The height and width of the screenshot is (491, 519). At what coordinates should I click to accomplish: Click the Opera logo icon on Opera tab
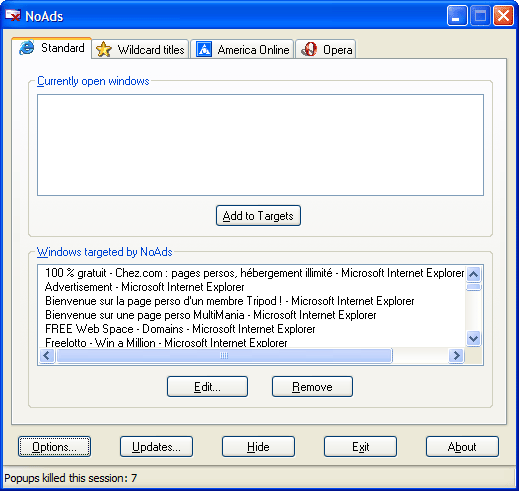pos(309,49)
